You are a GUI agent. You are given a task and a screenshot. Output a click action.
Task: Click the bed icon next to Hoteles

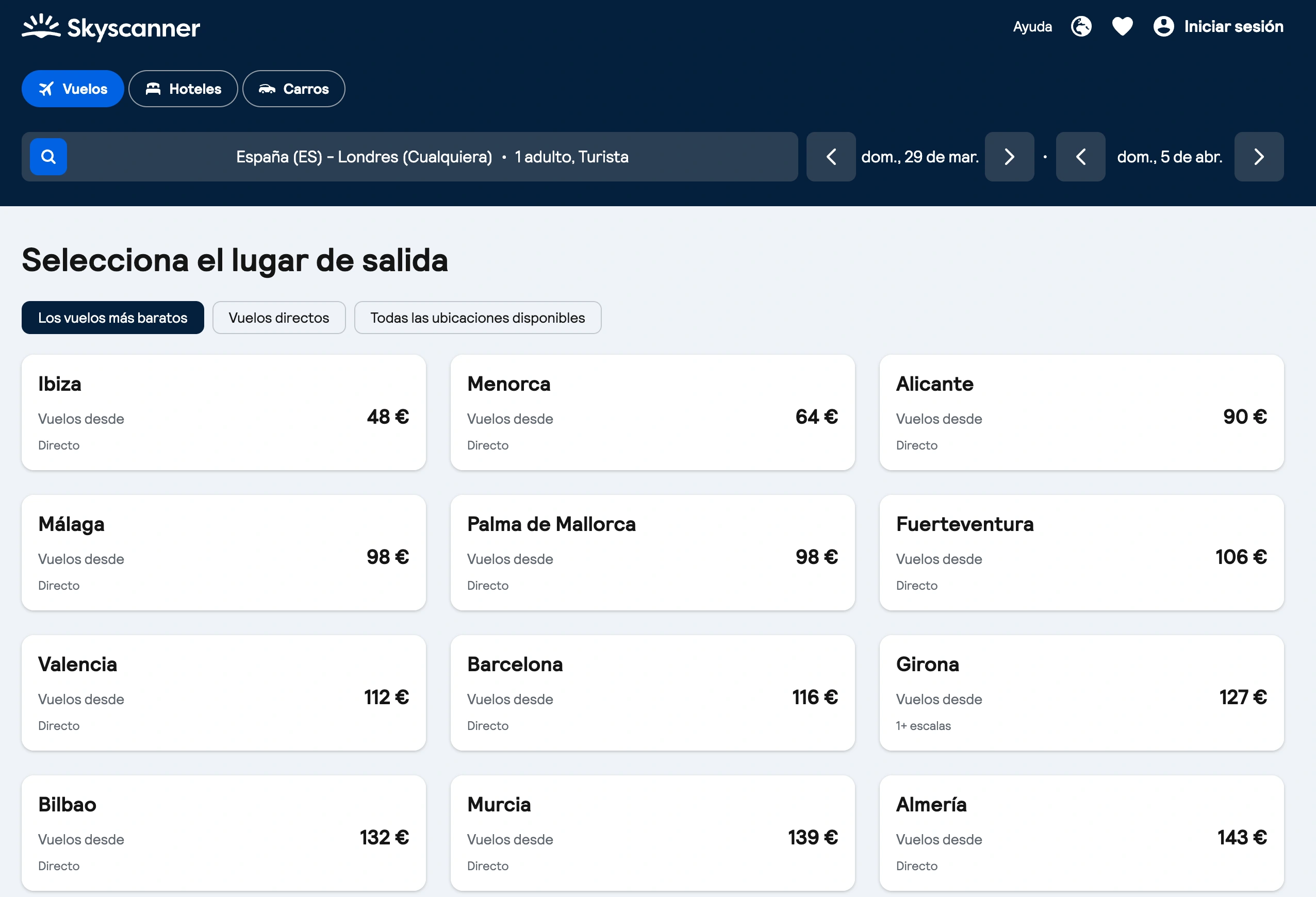154,88
